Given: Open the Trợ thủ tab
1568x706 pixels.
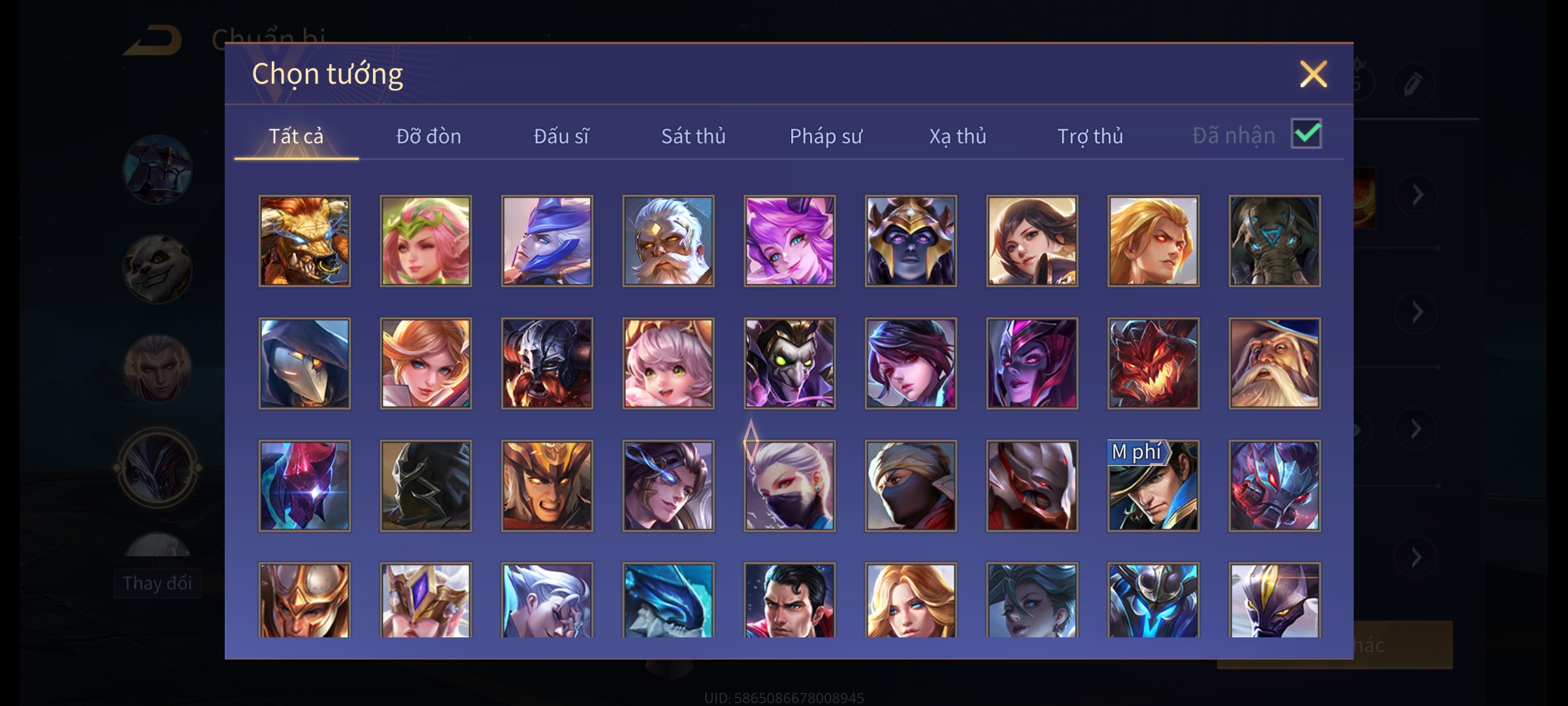Looking at the screenshot, I should 1090,136.
